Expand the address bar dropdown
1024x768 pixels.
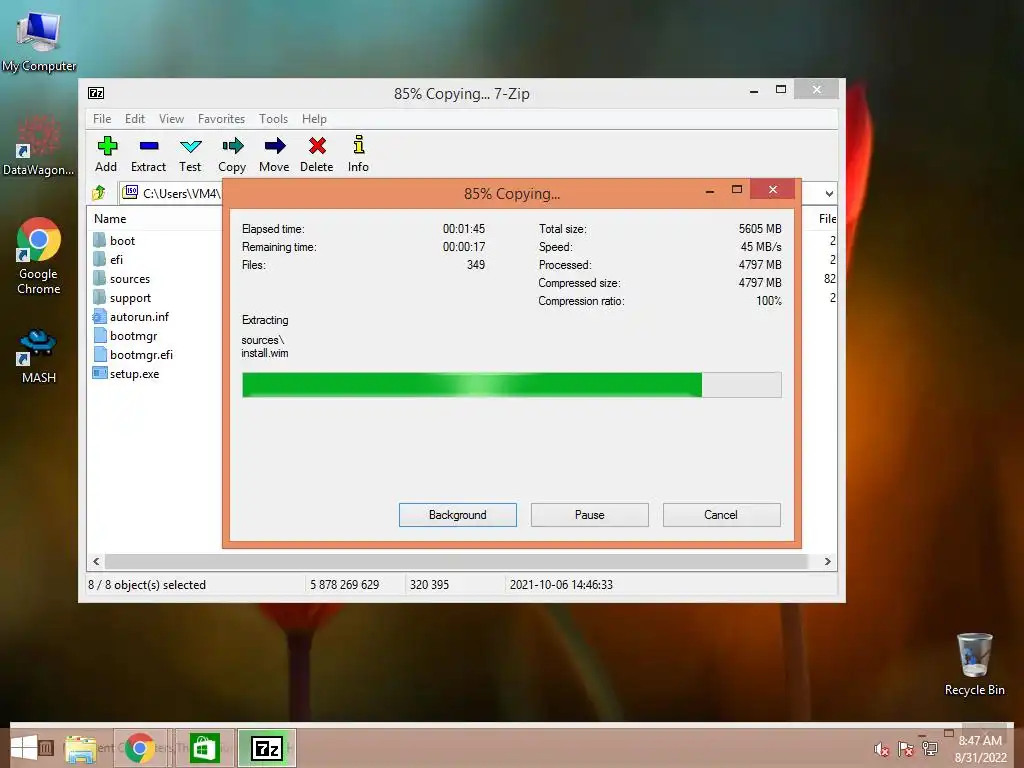(x=829, y=193)
